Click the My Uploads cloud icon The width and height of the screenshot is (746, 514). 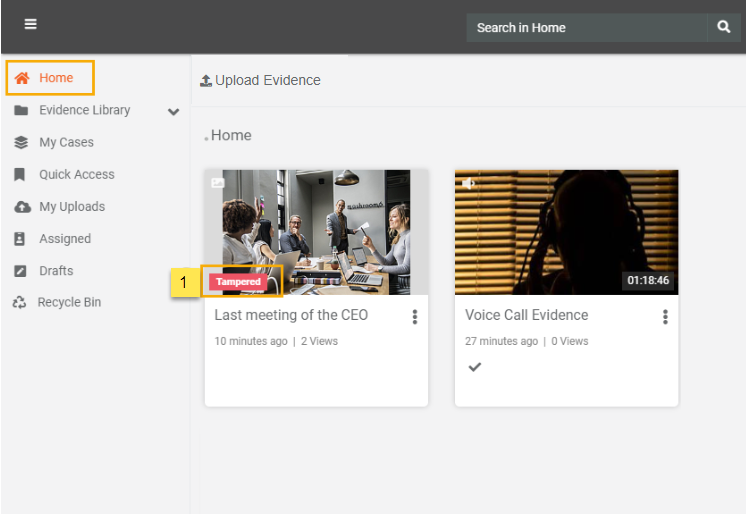point(21,207)
